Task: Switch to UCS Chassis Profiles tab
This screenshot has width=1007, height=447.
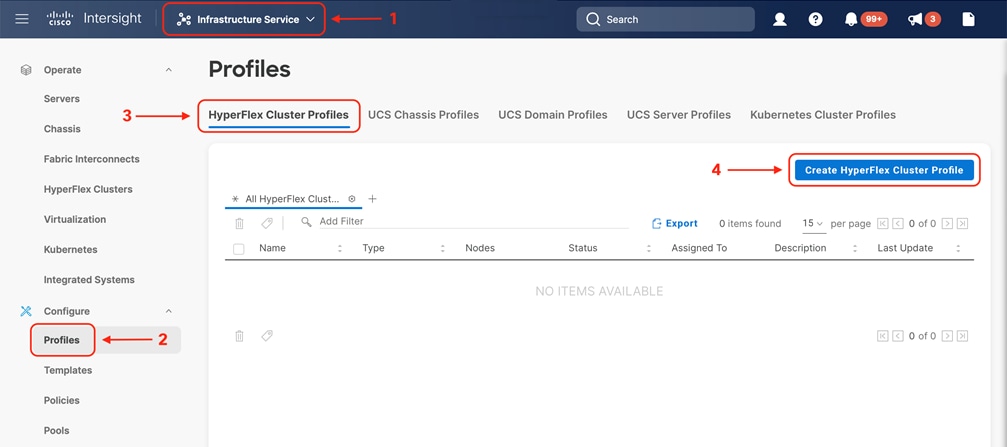Action: [423, 115]
